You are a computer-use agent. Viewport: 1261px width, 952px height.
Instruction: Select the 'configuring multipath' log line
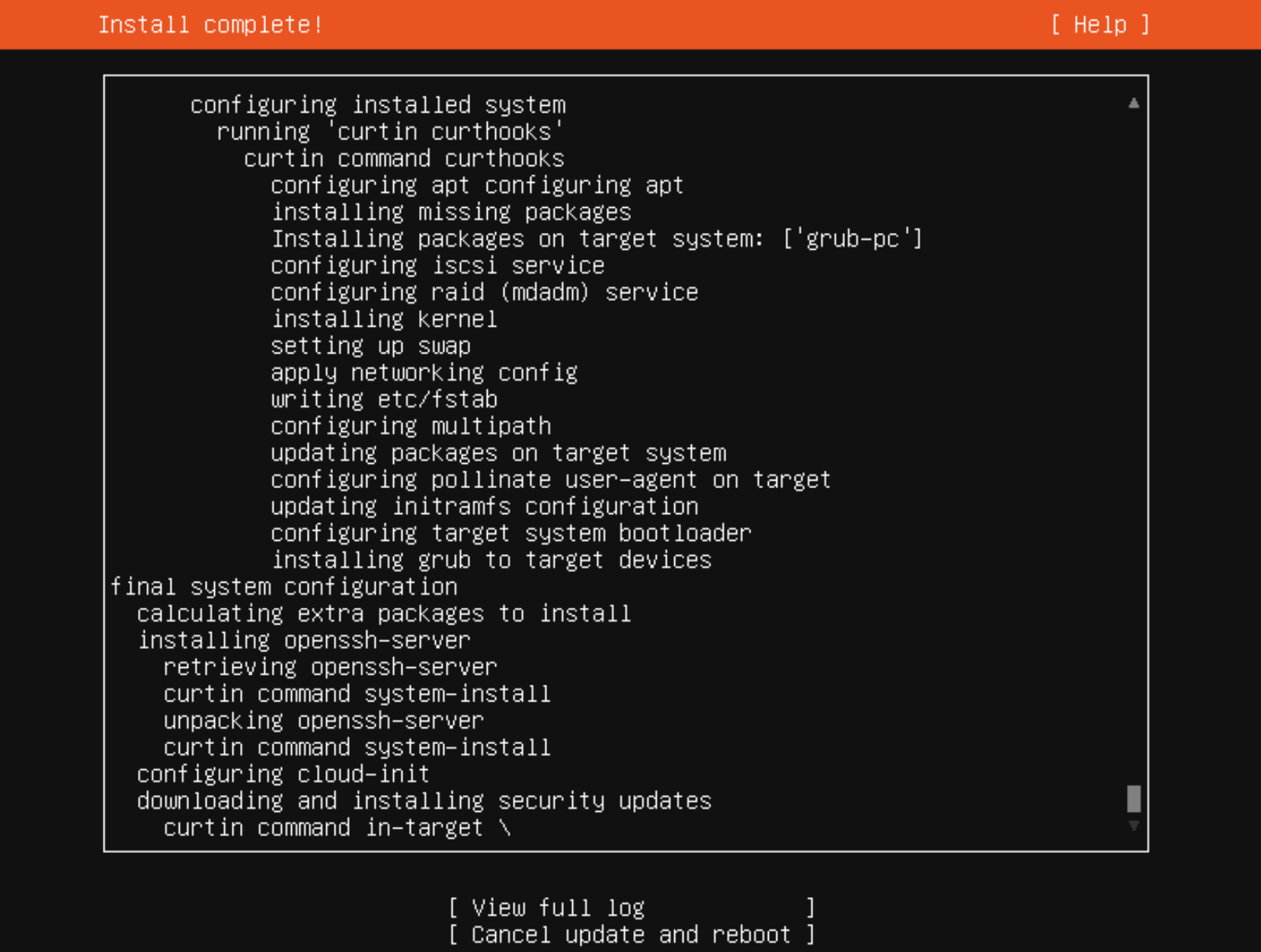click(411, 426)
